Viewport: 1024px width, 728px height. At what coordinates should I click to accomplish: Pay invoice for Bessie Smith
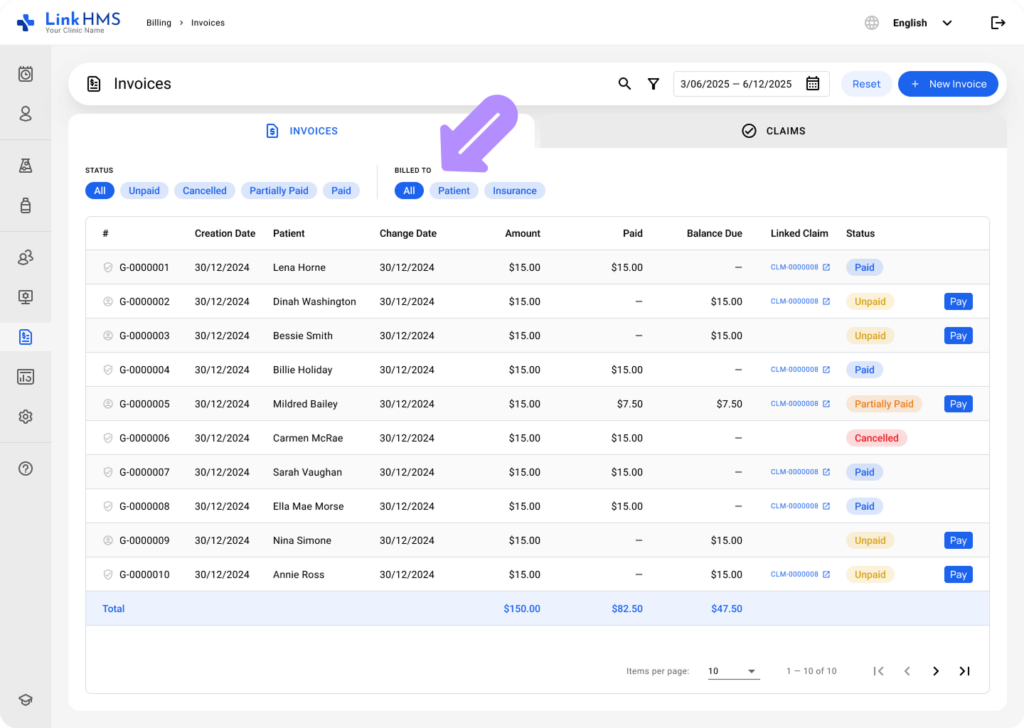958,336
